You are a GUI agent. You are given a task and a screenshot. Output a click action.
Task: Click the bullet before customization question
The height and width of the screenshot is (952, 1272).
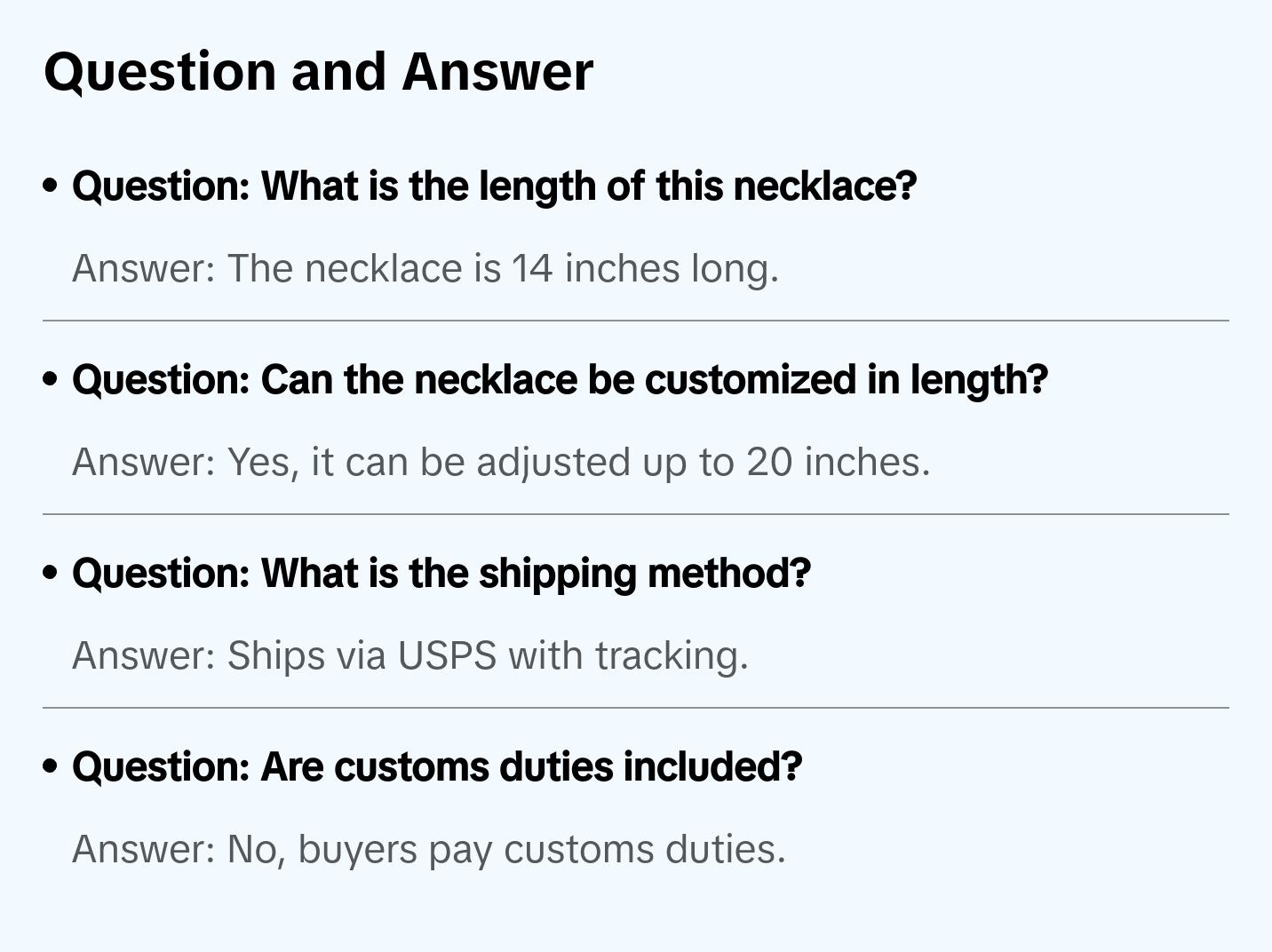point(51,380)
